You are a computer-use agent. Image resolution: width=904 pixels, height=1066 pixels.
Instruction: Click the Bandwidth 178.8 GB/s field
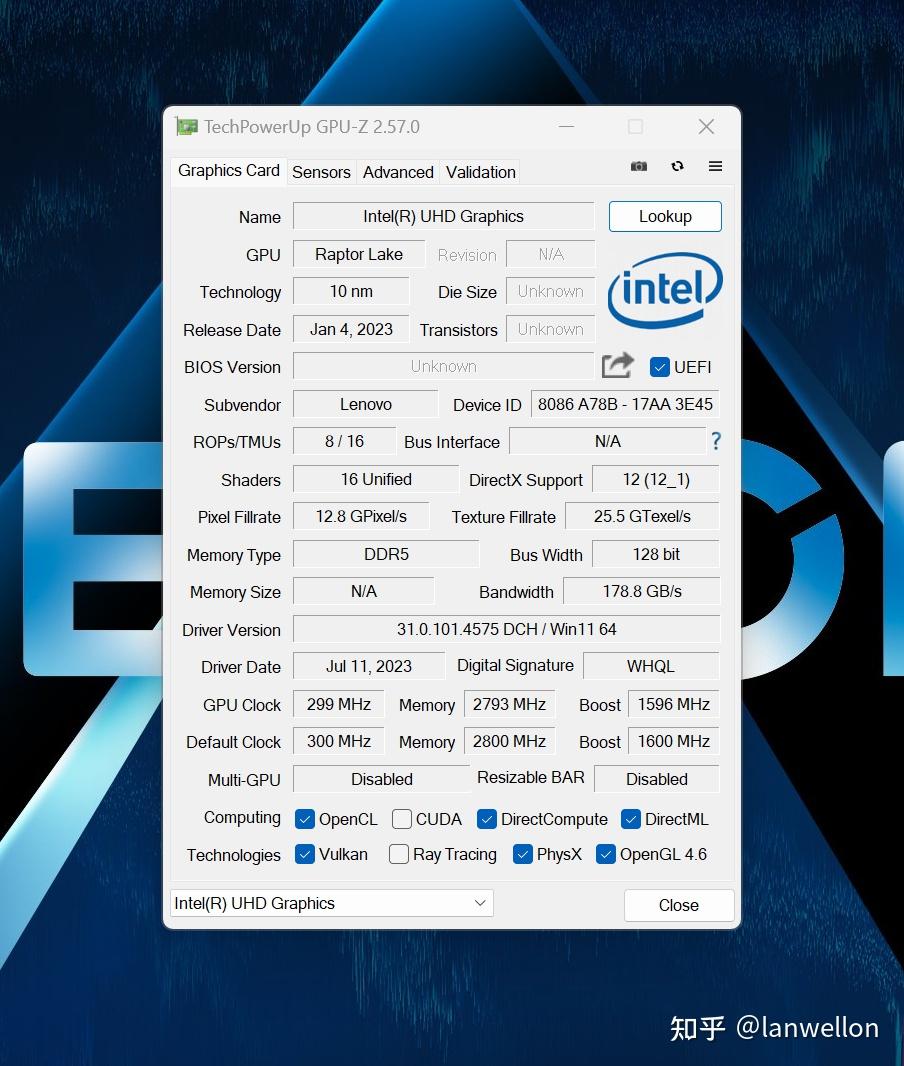click(642, 591)
